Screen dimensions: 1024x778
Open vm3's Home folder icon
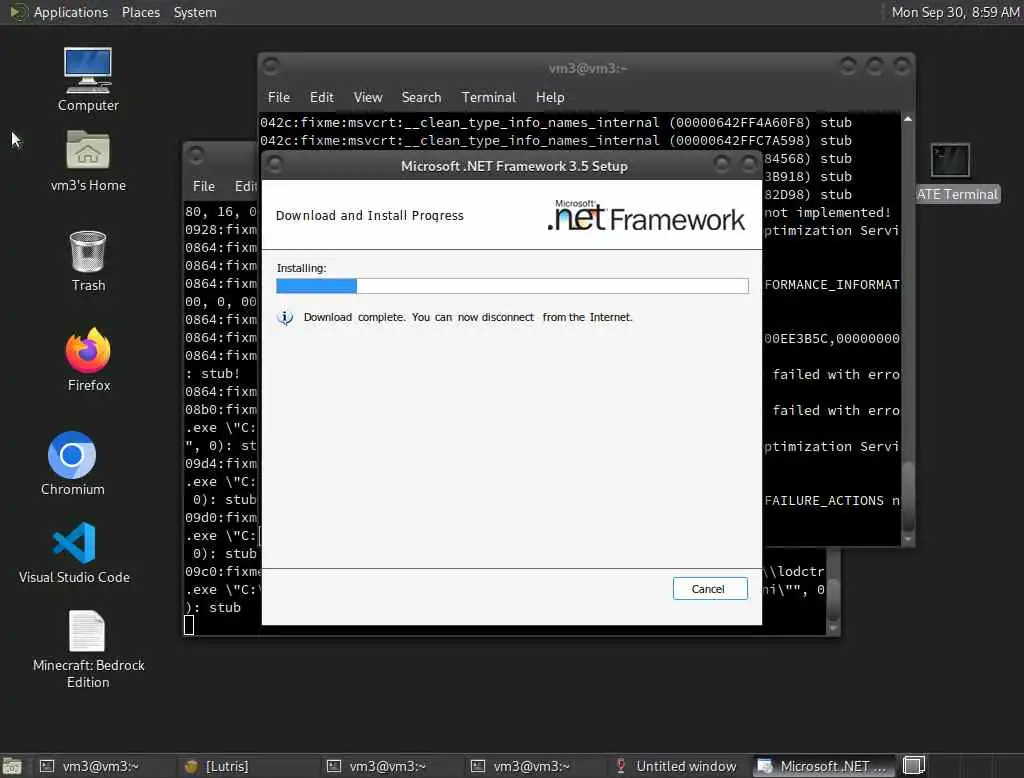pos(88,160)
